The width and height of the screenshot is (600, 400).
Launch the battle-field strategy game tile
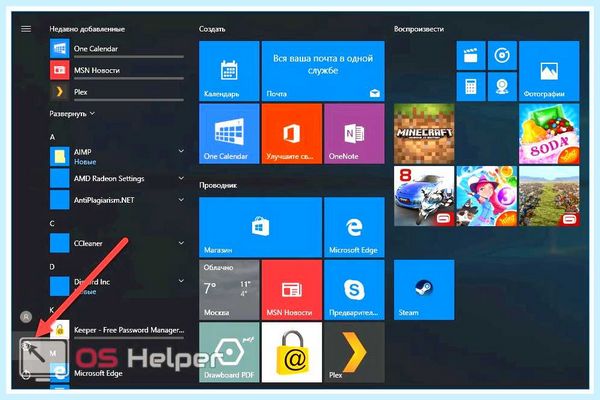(x=549, y=196)
